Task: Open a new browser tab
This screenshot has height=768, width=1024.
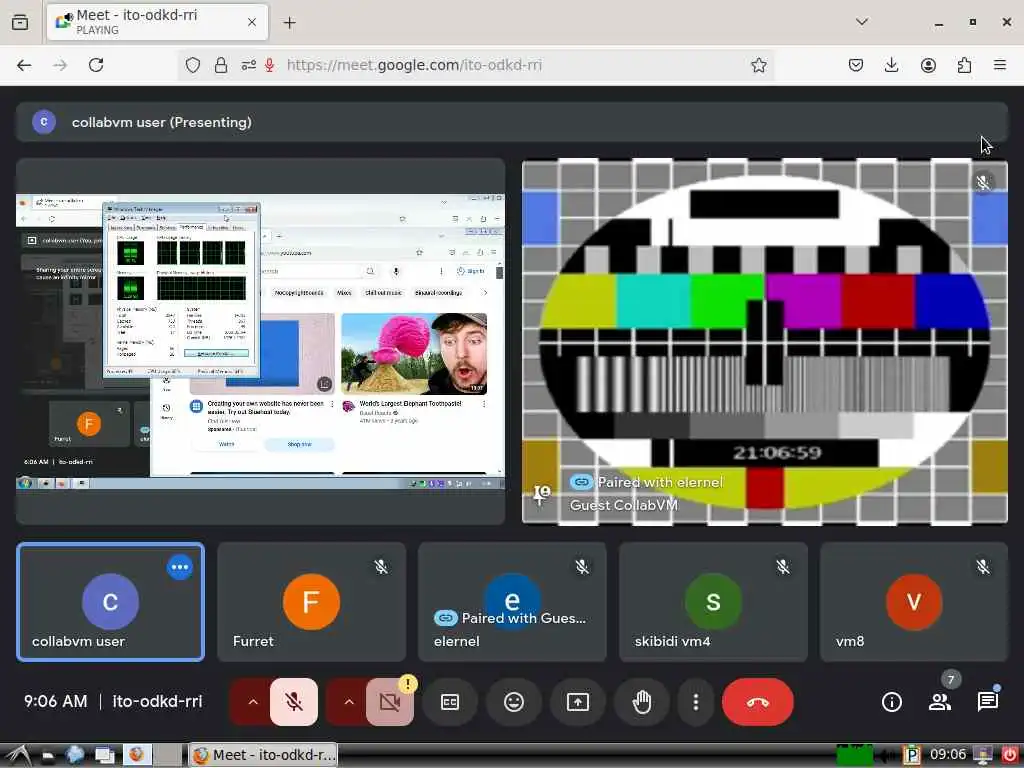Action: coord(290,23)
